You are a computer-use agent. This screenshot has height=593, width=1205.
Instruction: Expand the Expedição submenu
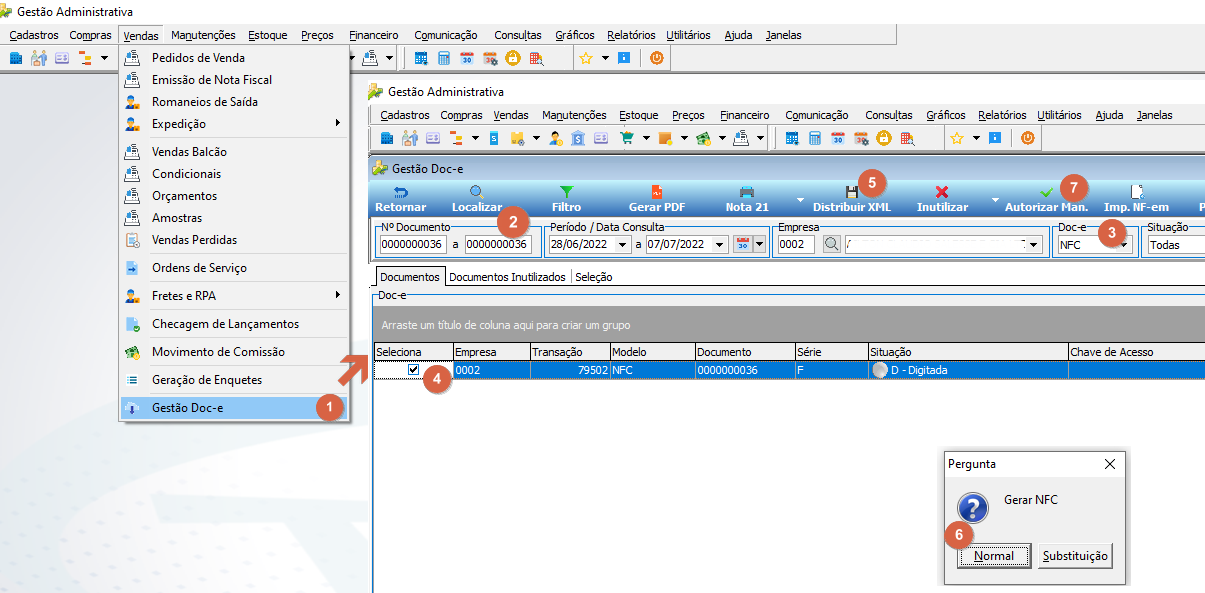pos(233,123)
